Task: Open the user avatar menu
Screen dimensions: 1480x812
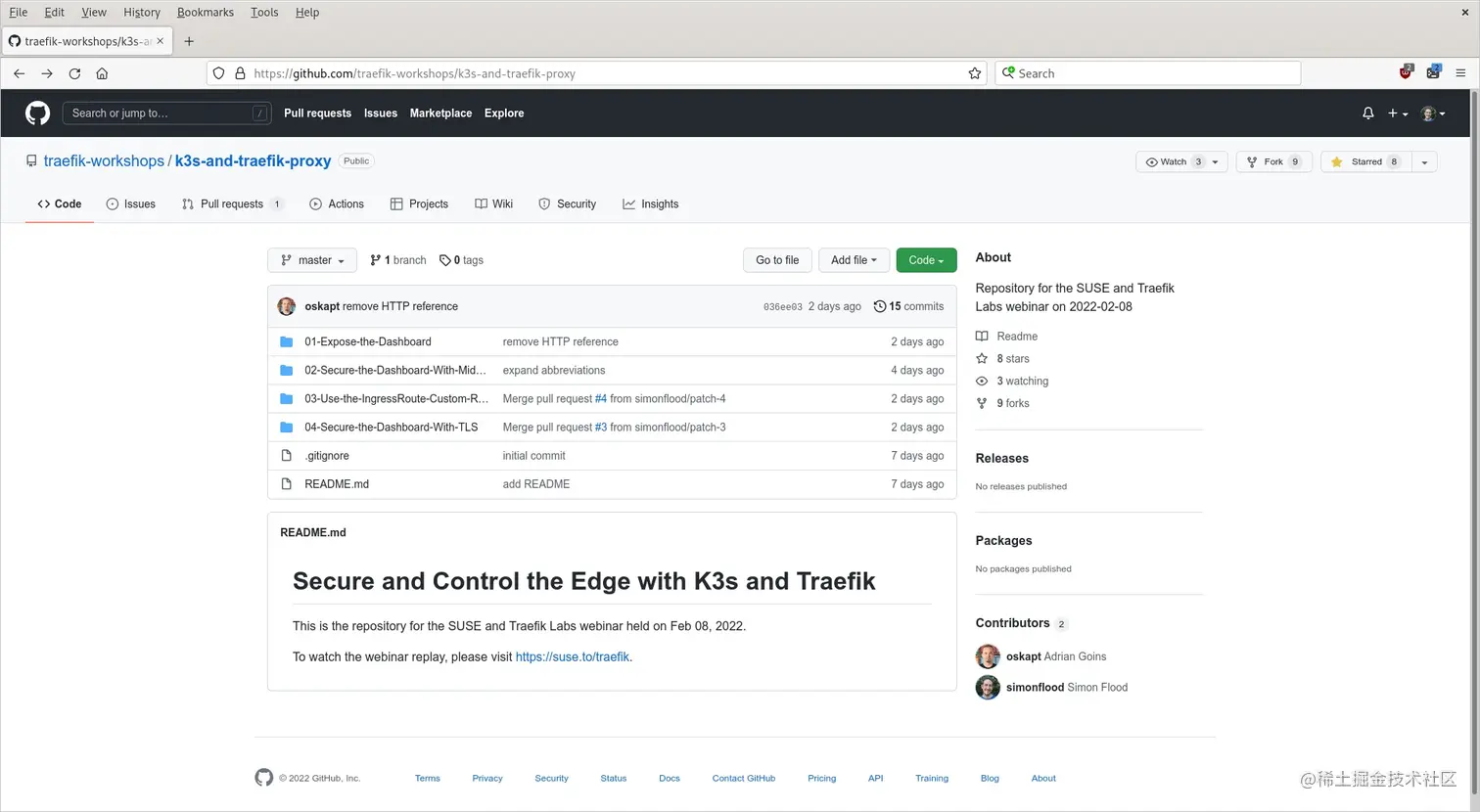Action: click(1432, 113)
